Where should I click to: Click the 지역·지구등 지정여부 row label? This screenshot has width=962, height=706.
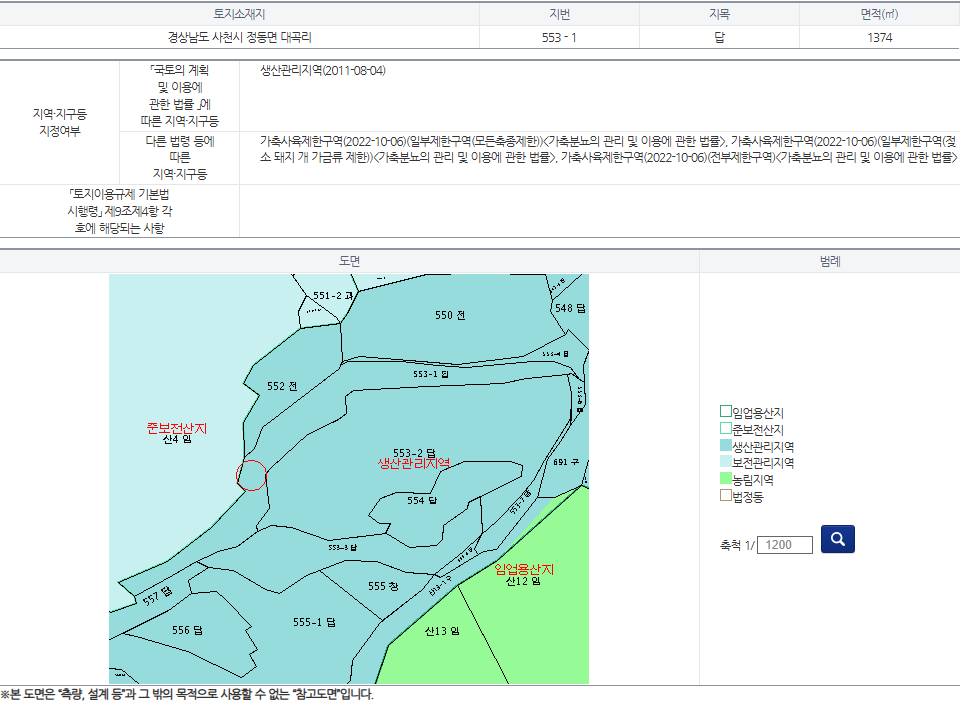[60, 122]
